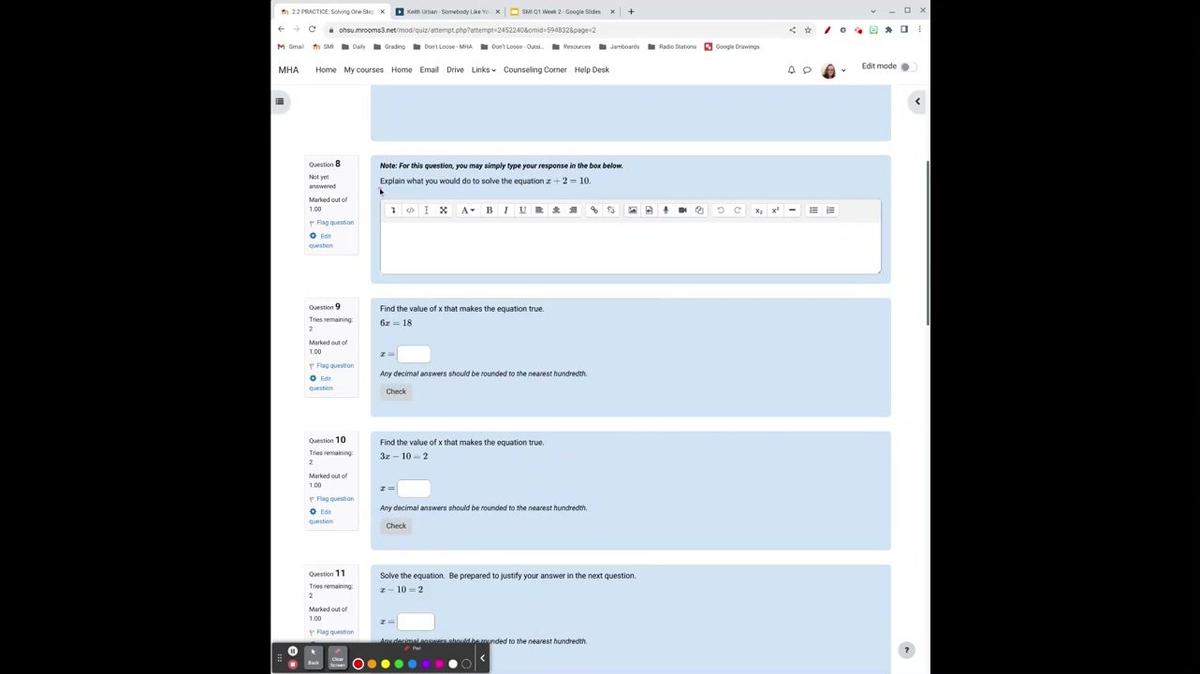The height and width of the screenshot is (674, 1200).
Task: Open My courses in navigation bar
Action: (363, 70)
